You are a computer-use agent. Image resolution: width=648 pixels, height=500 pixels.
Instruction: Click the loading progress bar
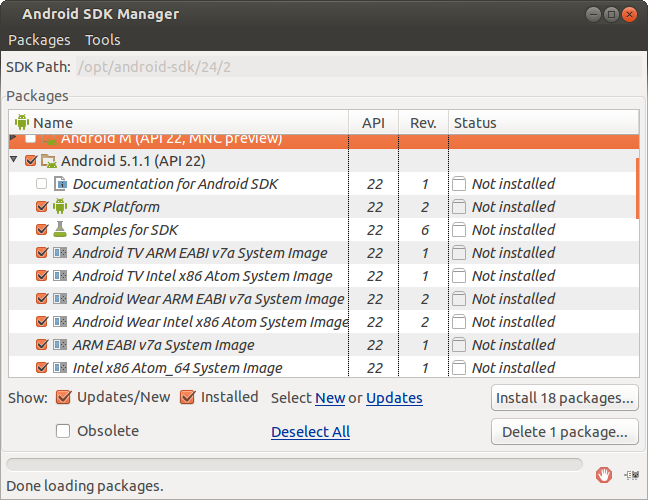pyautogui.click(x=294, y=464)
